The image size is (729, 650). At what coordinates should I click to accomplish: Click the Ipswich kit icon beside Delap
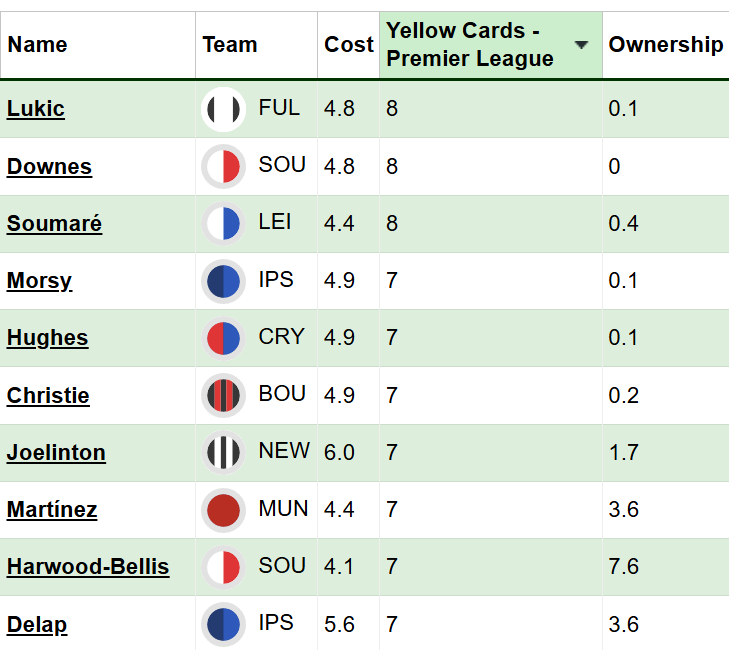[x=223, y=624]
